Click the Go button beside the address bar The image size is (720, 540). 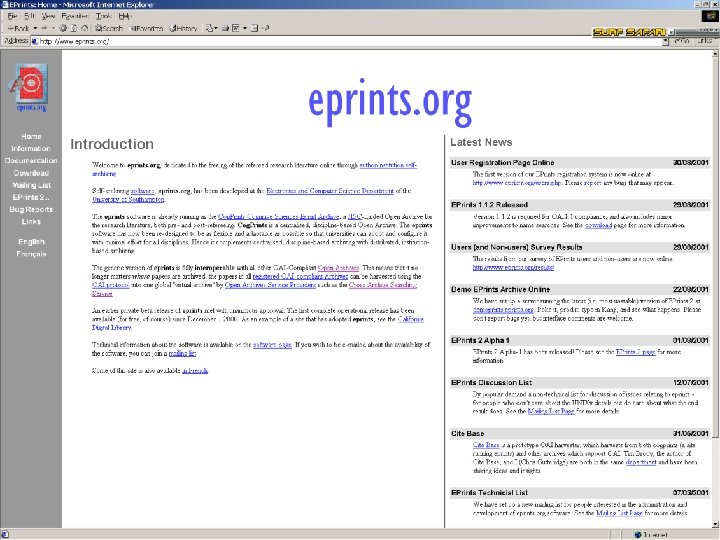[682, 41]
